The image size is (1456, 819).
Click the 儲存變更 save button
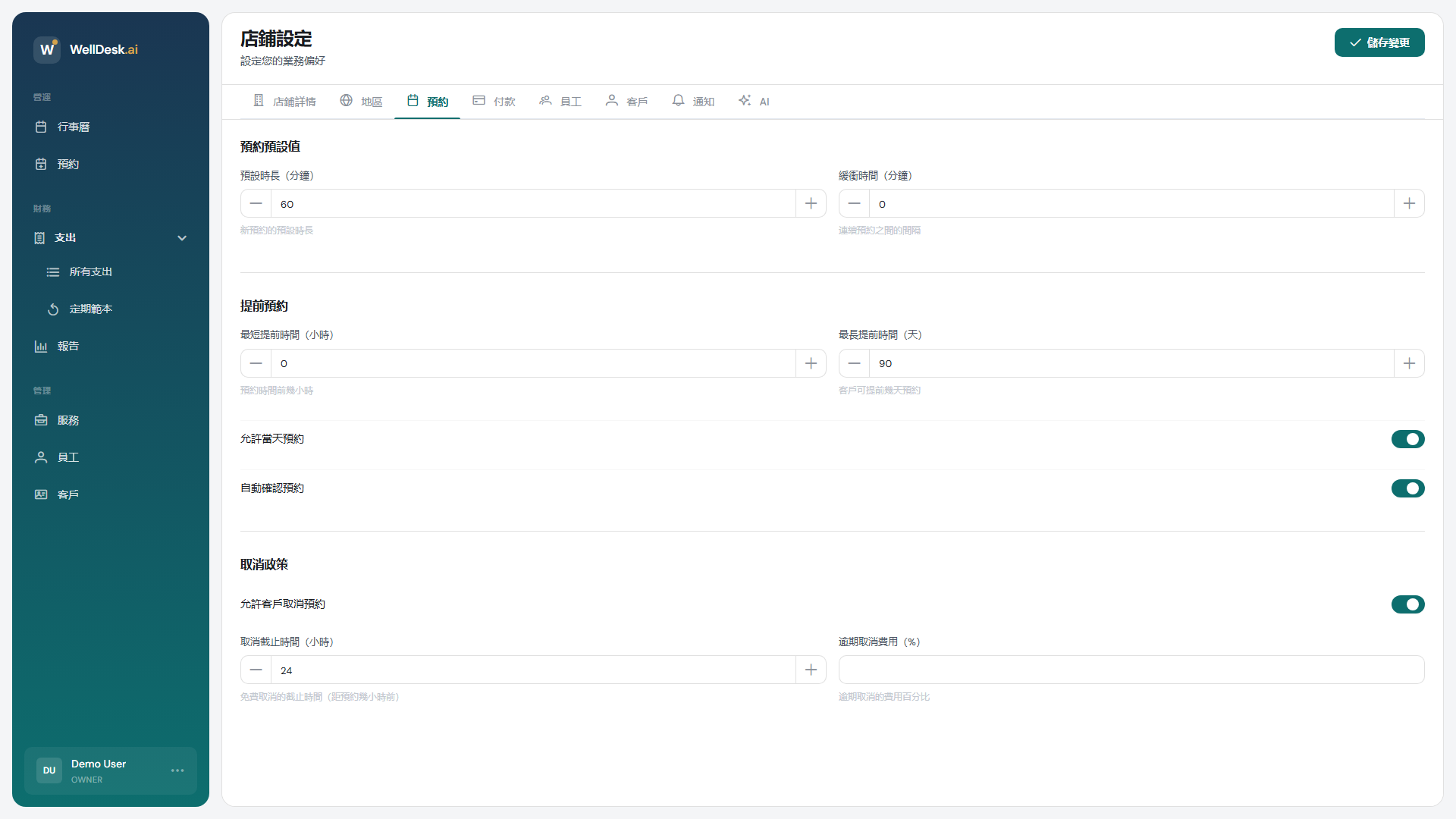pyautogui.click(x=1379, y=42)
